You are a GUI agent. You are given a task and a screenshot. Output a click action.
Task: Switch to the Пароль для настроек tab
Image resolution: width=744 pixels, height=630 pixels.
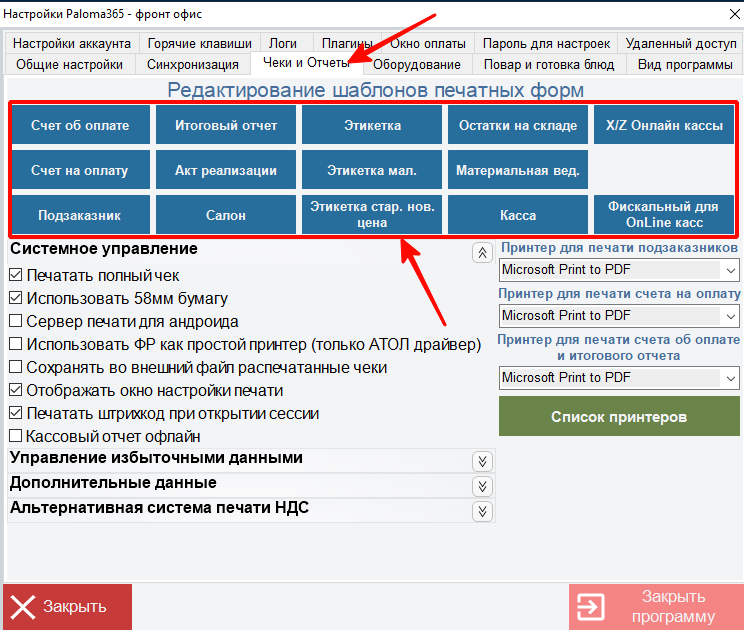point(546,43)
